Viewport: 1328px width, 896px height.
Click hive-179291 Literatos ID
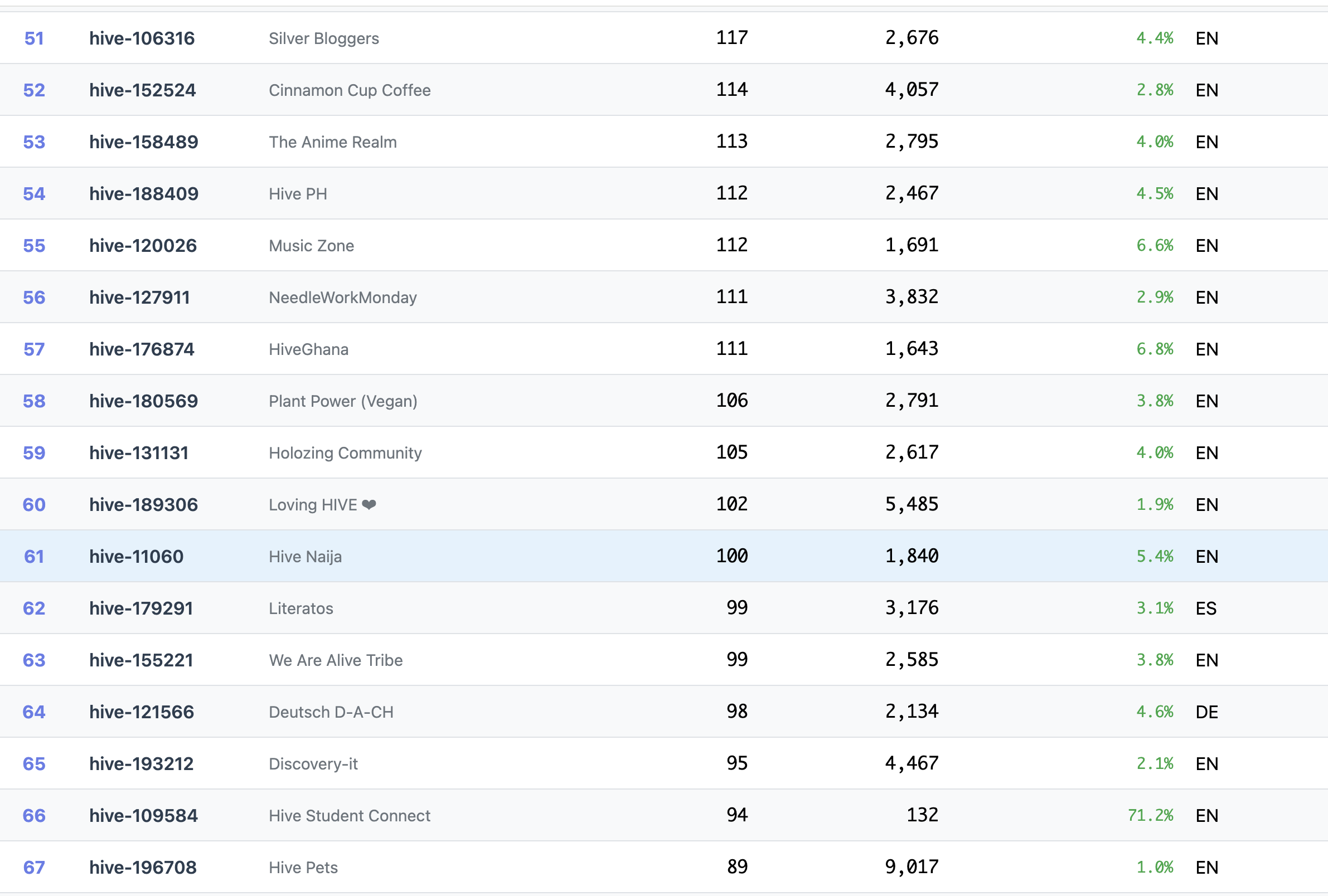pos(141,608)
